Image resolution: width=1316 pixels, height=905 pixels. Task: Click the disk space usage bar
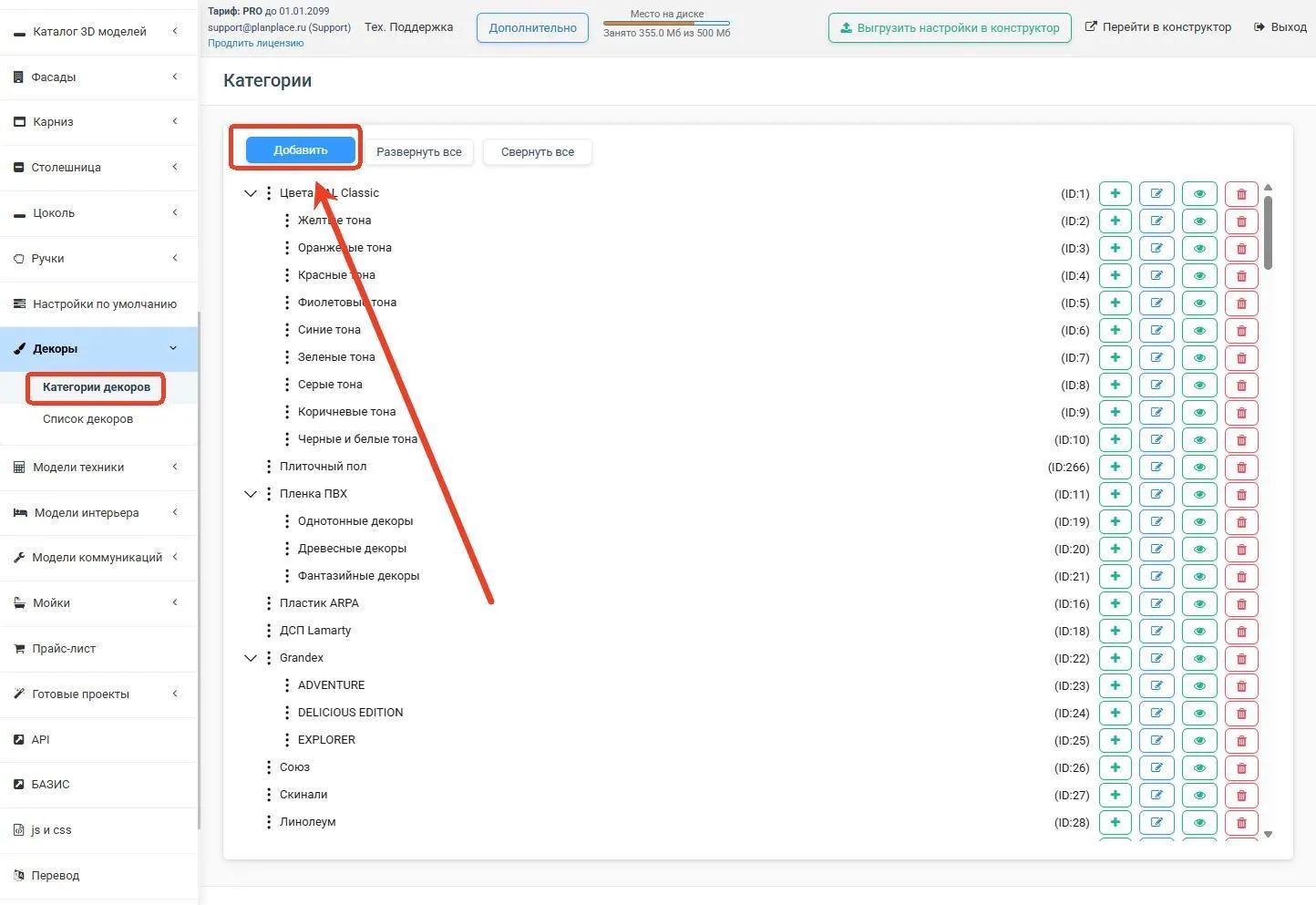click(666, 23)
